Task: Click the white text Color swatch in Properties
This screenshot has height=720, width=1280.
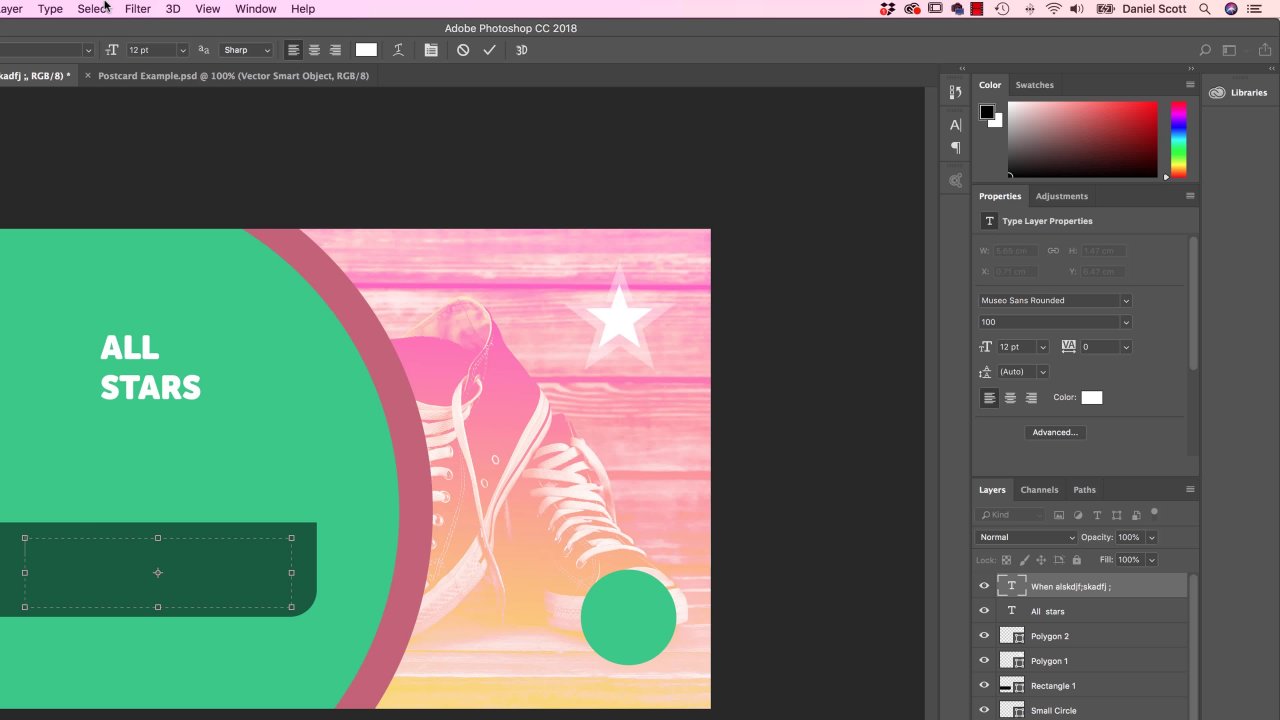Action: point(1091,398)
